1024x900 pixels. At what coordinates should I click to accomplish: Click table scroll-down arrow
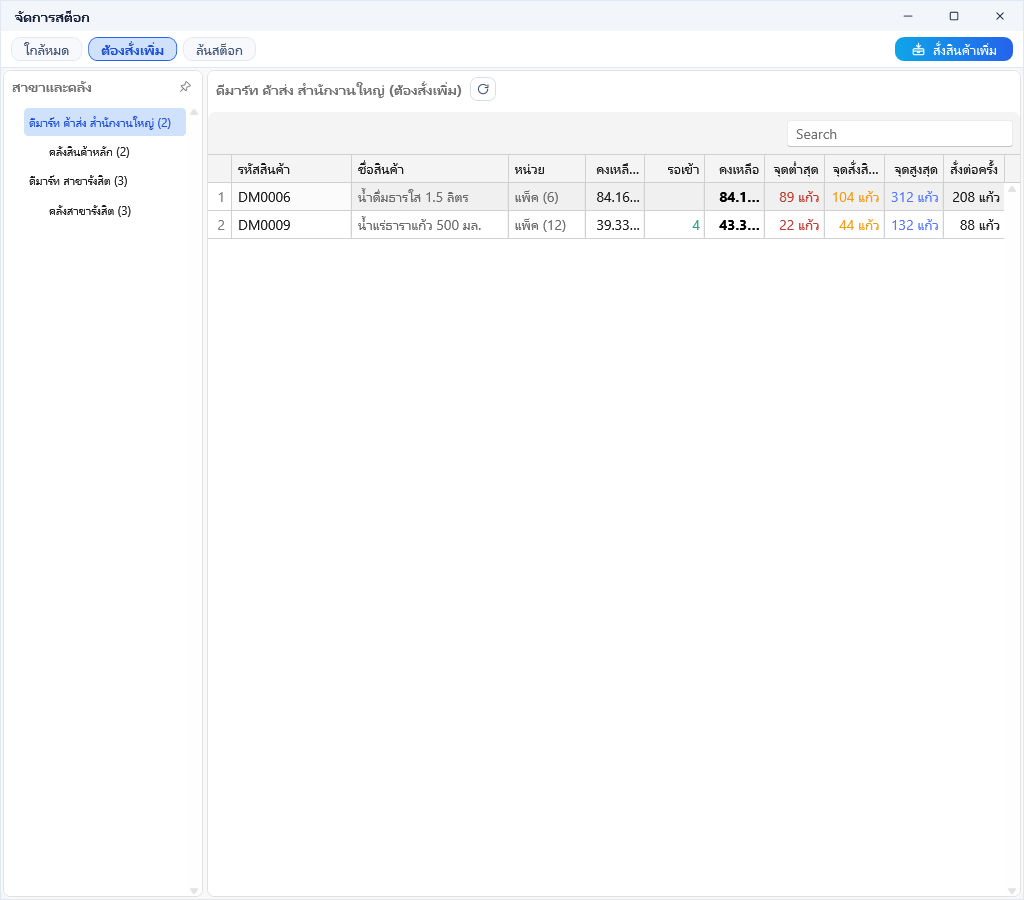click(x=1012, y=890)
